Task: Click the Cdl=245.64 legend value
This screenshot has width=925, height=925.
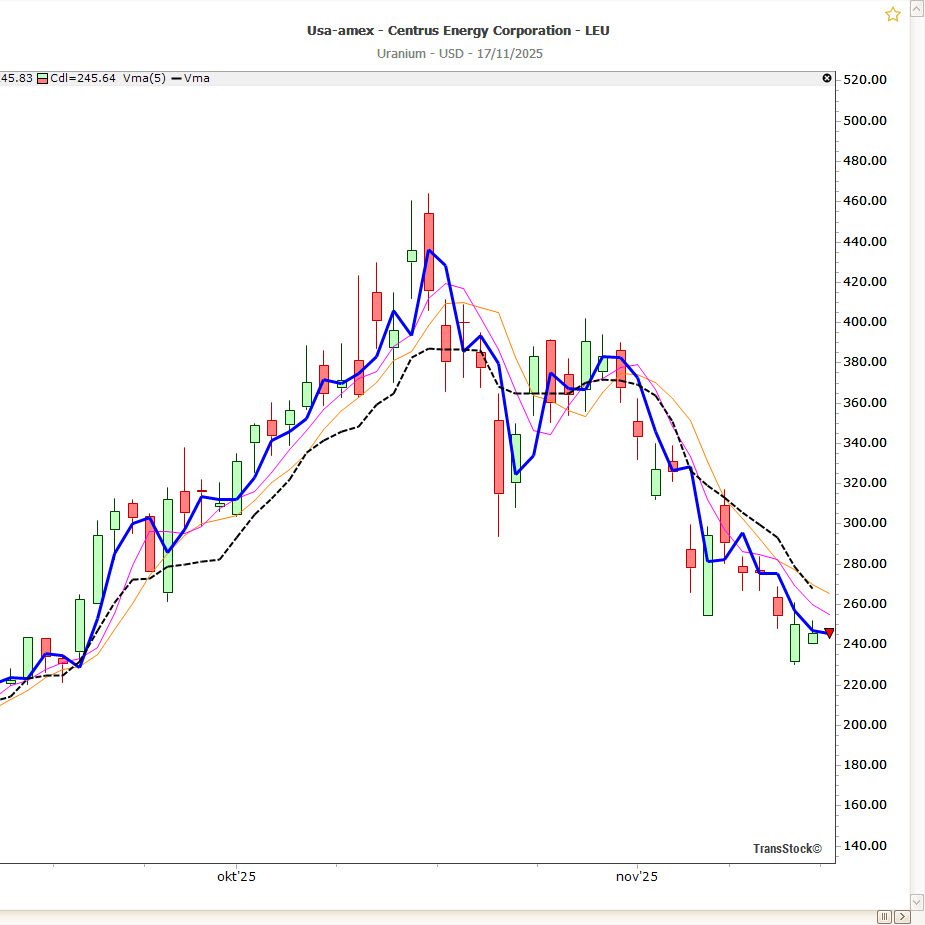Action: click(x=83, y=78)
